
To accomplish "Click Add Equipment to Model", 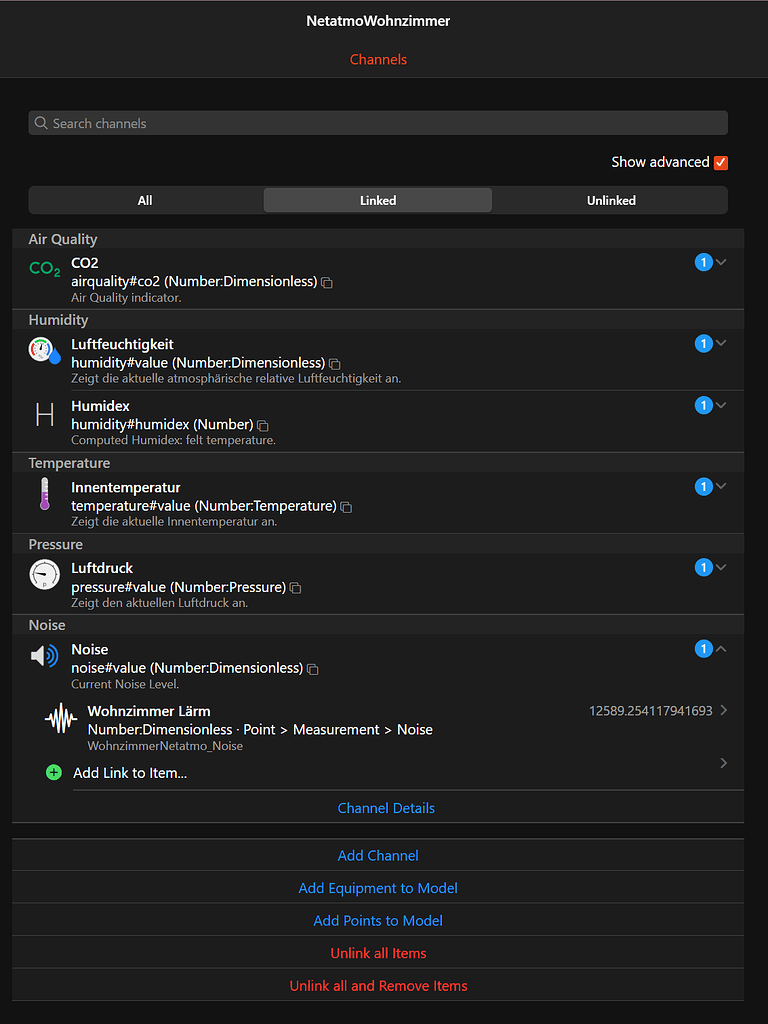I will (x=378, y=887).
